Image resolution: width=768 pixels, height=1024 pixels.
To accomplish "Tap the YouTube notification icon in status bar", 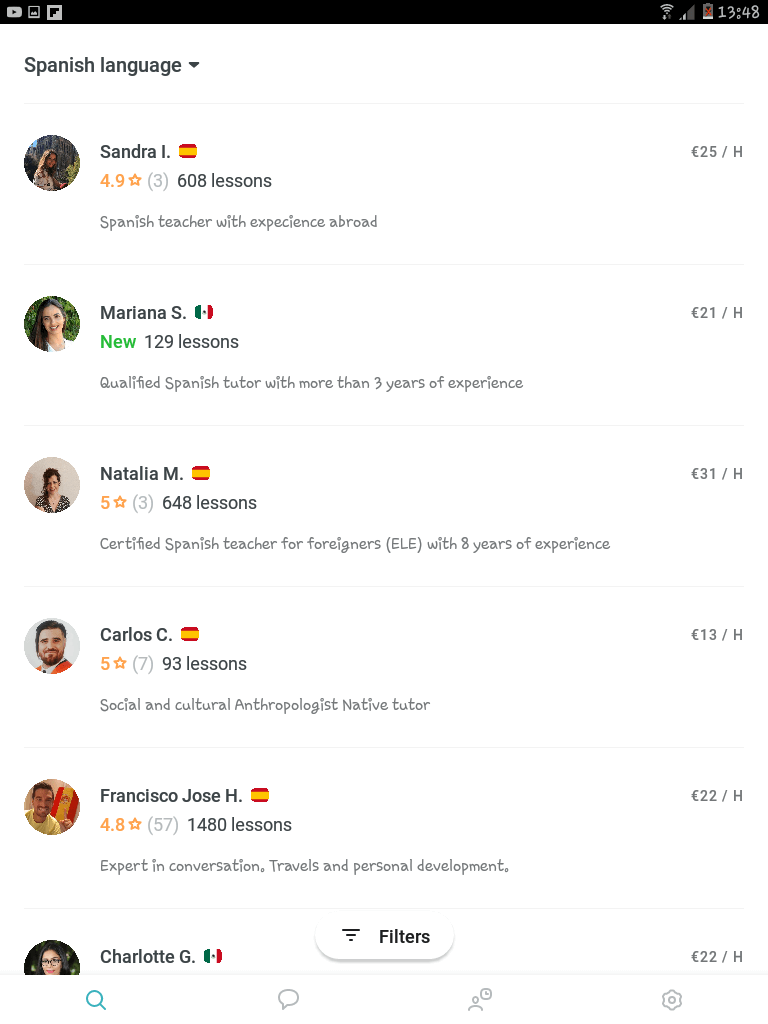I will pos(14,12).
